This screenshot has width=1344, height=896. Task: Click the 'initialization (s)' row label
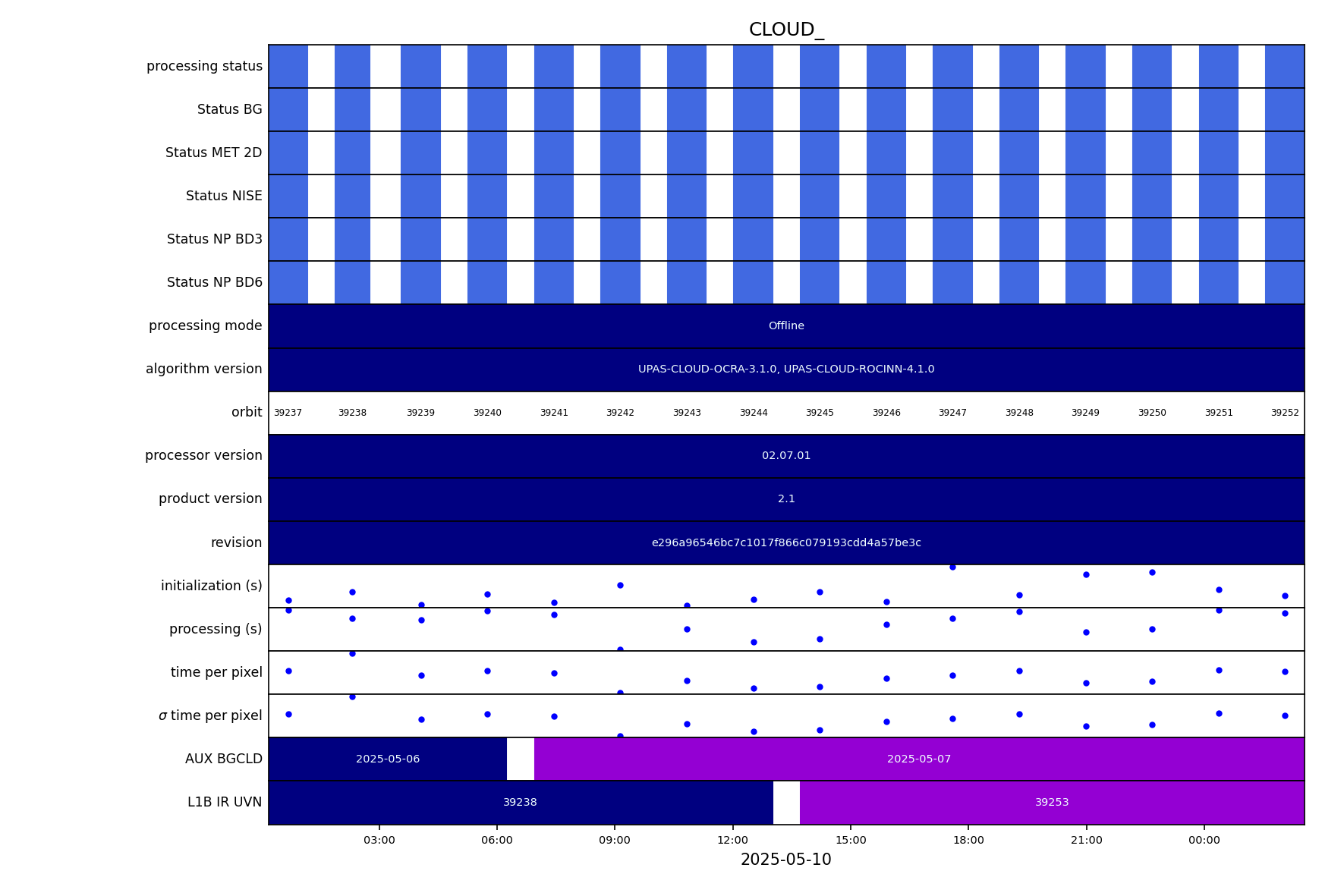pyautogui.click(x=212, y=586)
